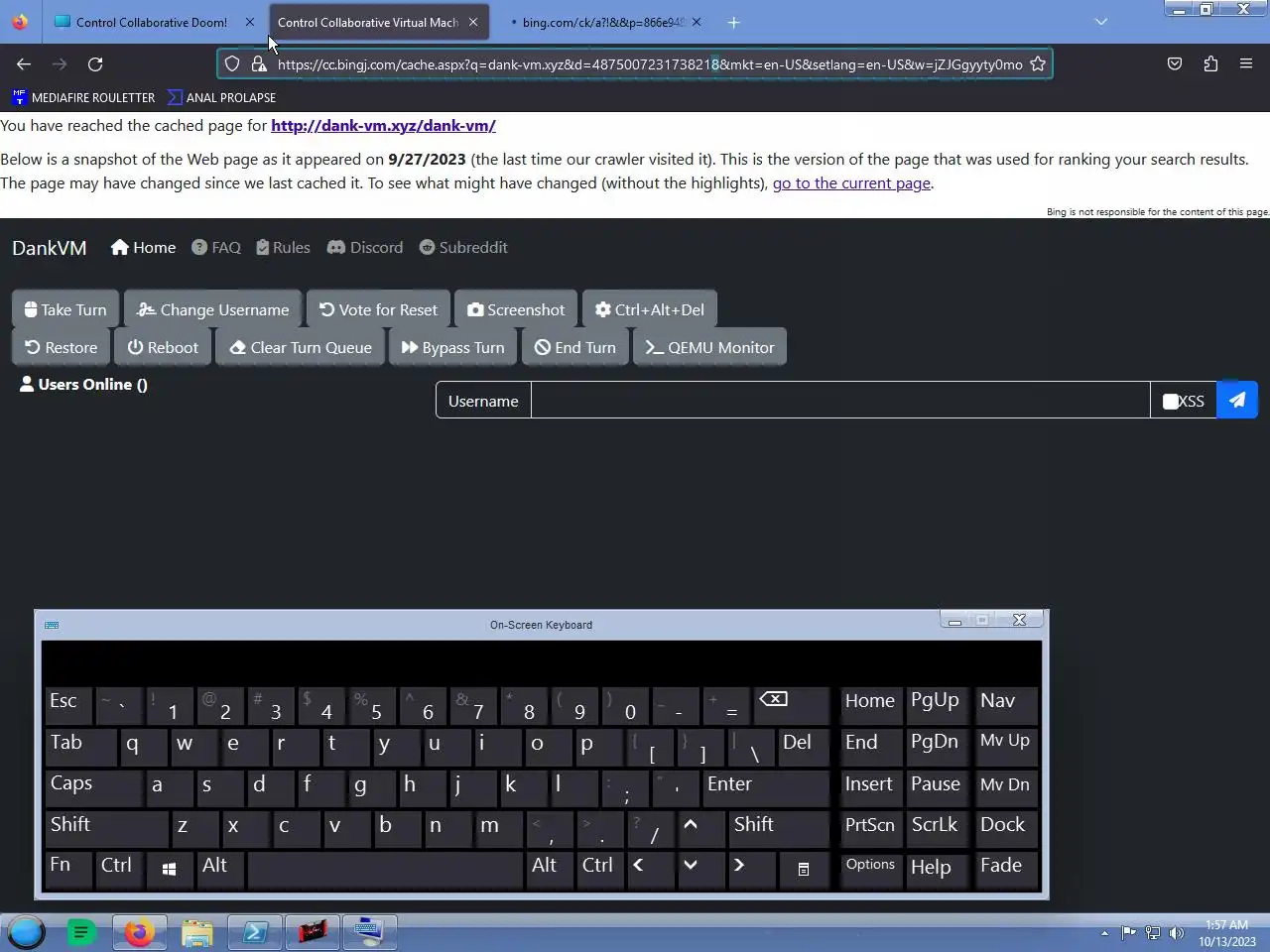Open the green notes app on the taskbar
The image size is (1270, 952).
(x=81, y=932)
